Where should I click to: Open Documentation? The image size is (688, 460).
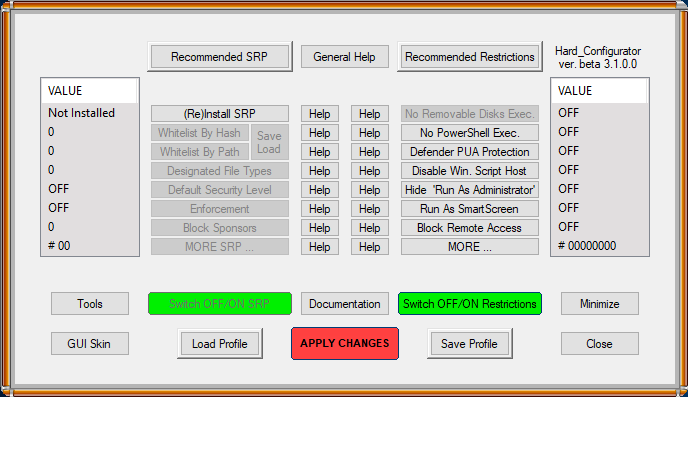[344, 304]
